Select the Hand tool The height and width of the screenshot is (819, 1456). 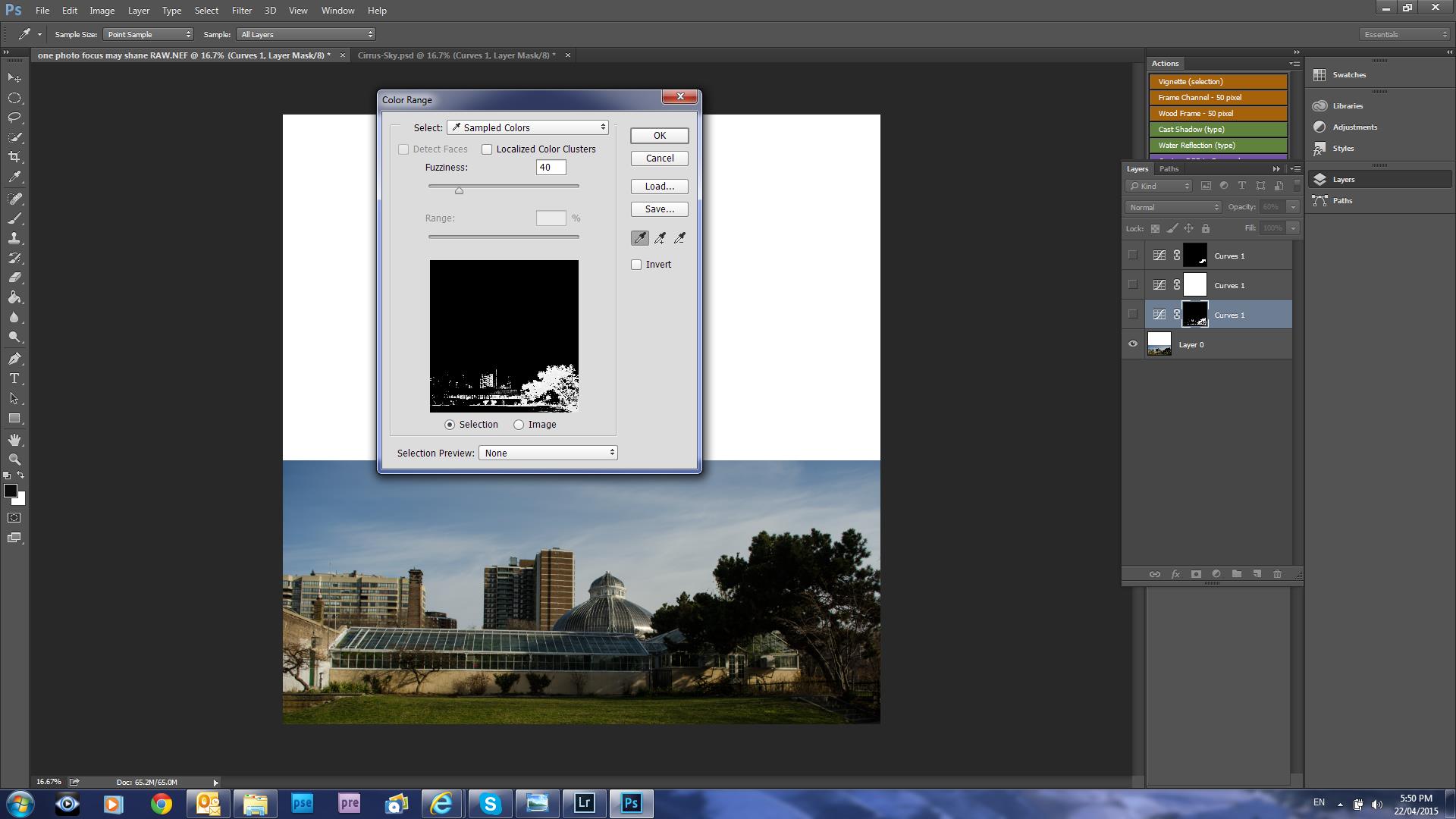(14, 440)
